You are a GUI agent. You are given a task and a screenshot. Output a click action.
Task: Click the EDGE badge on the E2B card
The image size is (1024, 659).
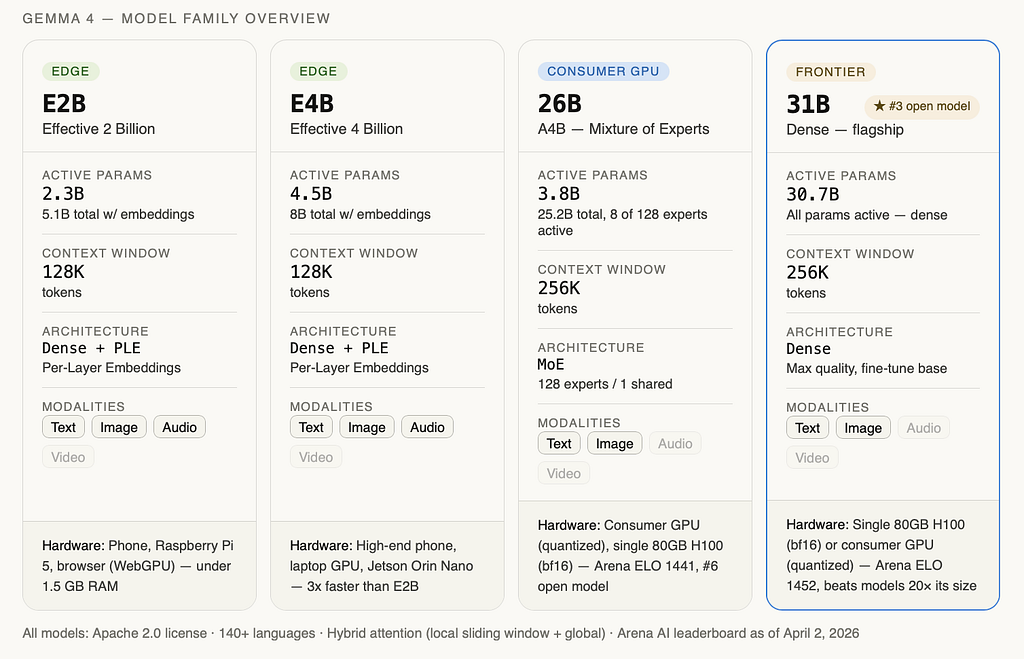(x=71, y=71)
